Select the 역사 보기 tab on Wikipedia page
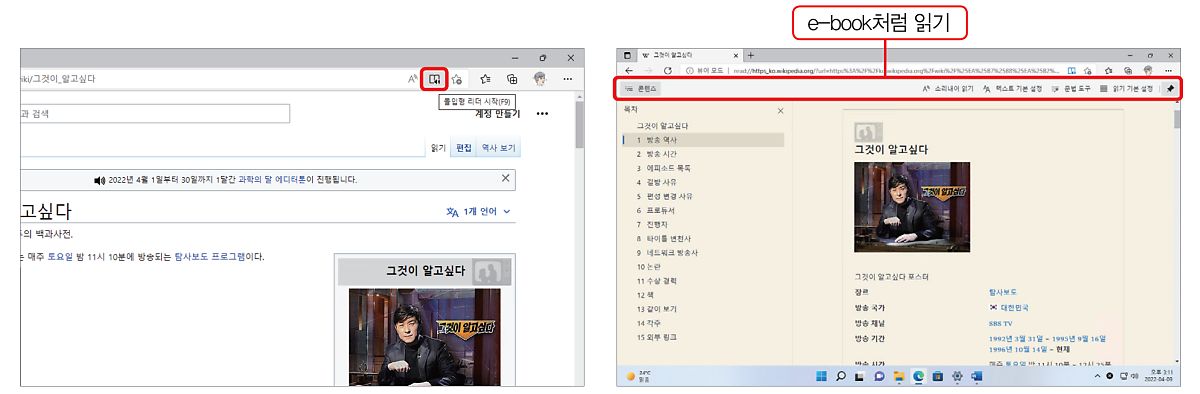This screenshot has height=394, width=1200. pyautogui.click(x=499, y=148)
